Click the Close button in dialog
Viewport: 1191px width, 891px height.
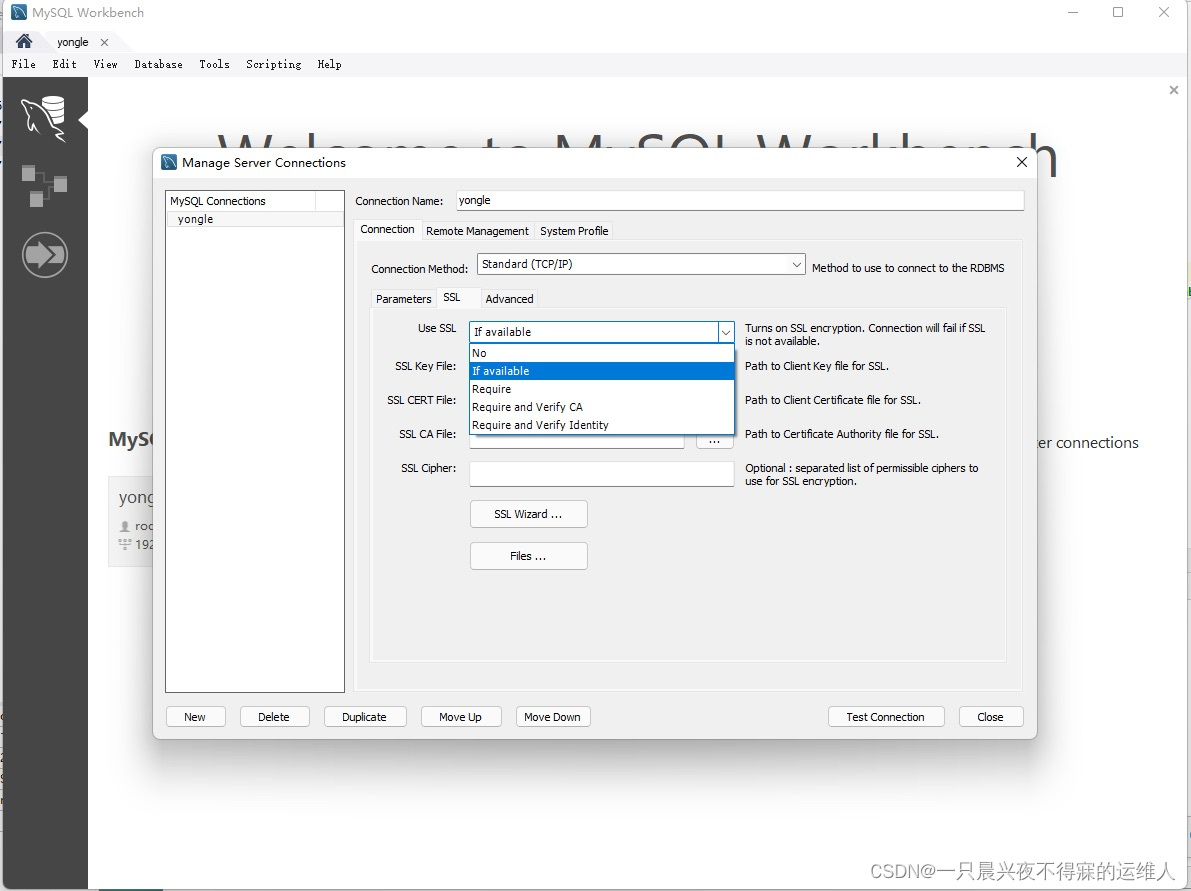coord(990,717)
